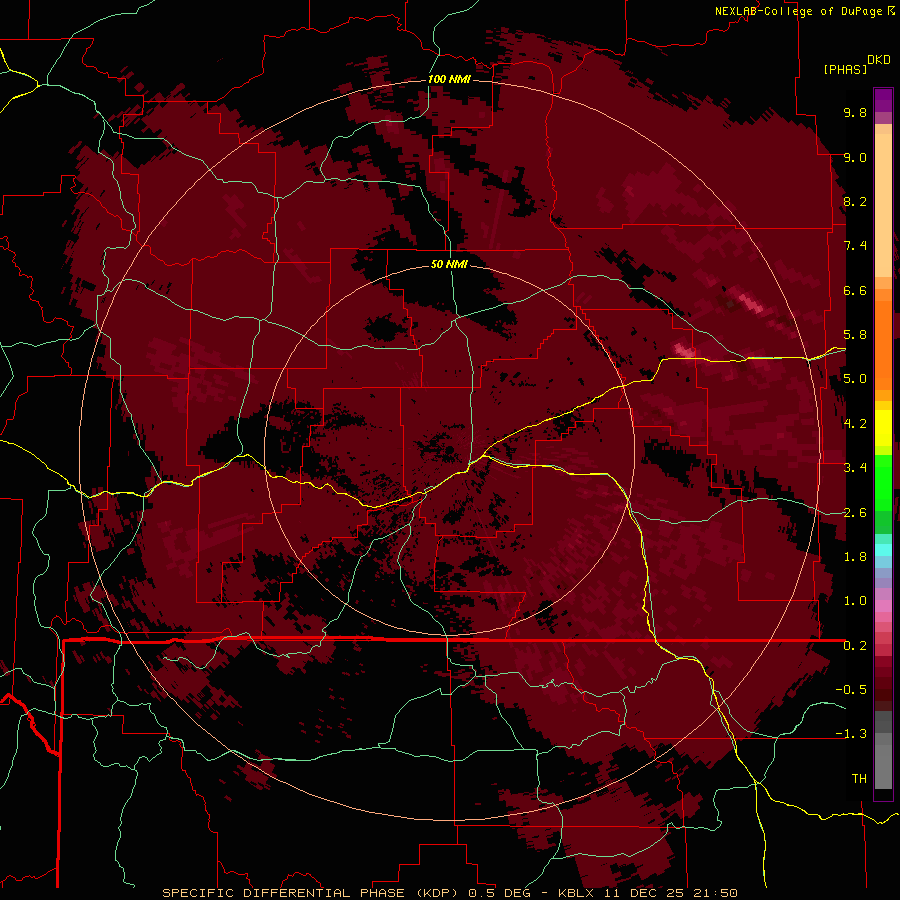
Task: Click the 6.6 scale value
Action: (855, 290)
